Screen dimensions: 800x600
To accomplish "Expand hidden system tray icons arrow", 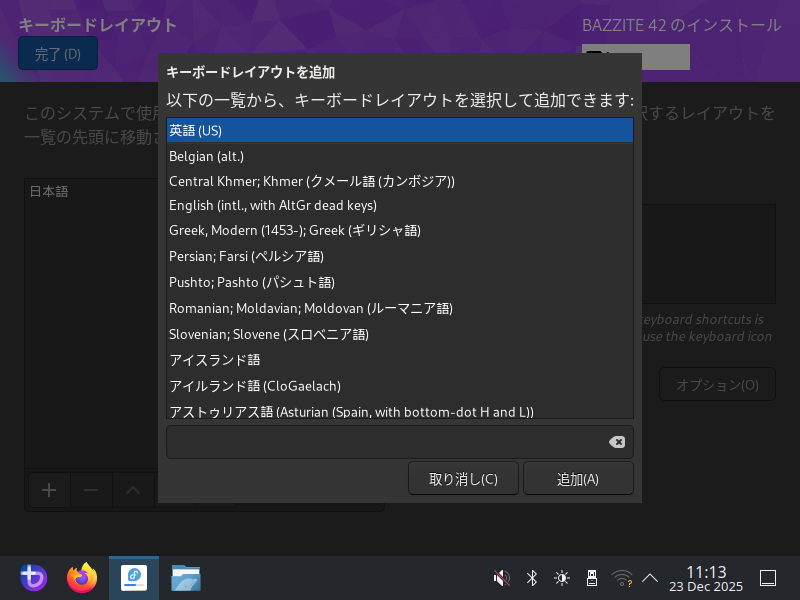I will (x=650, y=578).
